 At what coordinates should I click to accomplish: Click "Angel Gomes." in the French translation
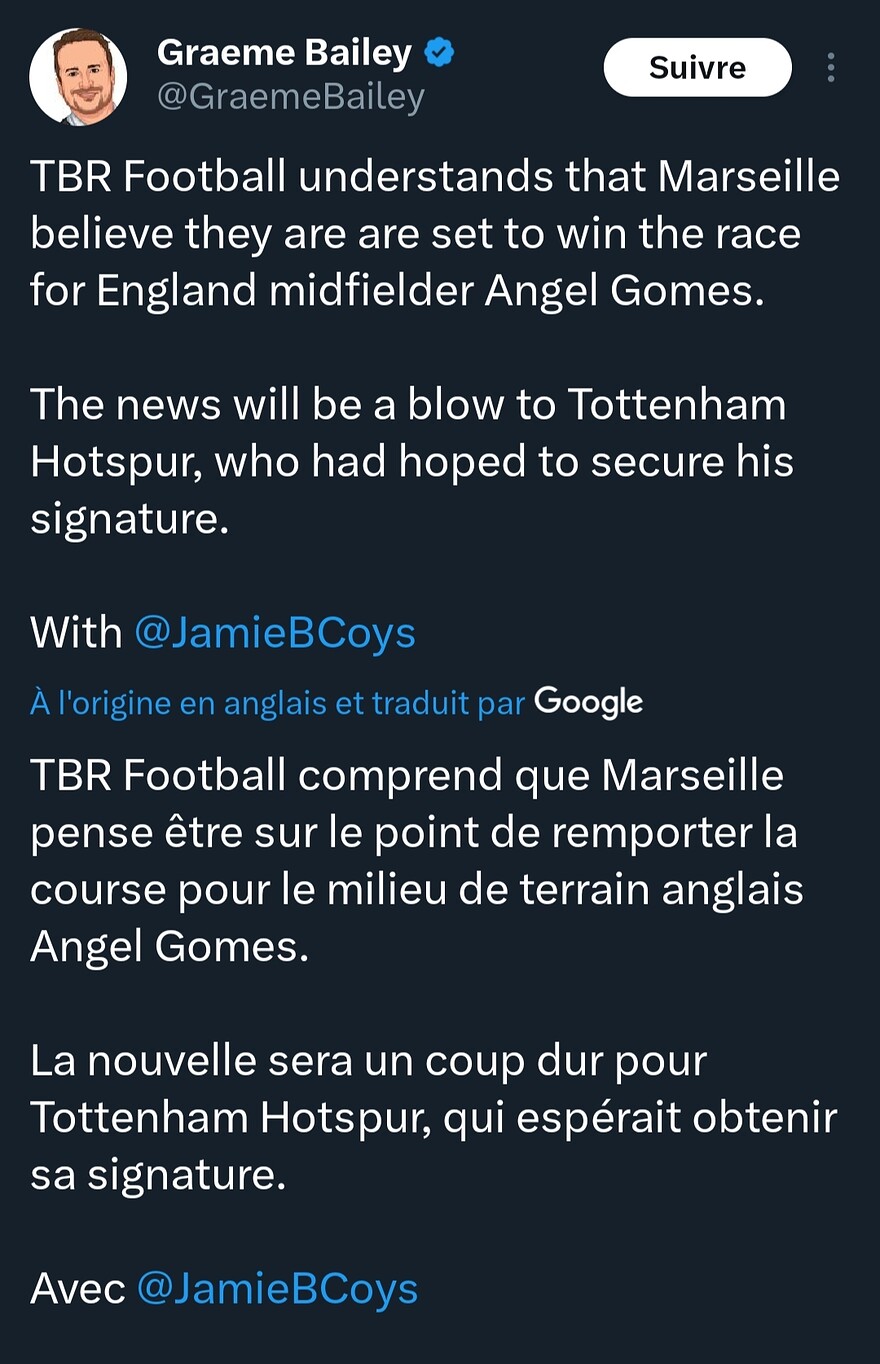[169, 946]
